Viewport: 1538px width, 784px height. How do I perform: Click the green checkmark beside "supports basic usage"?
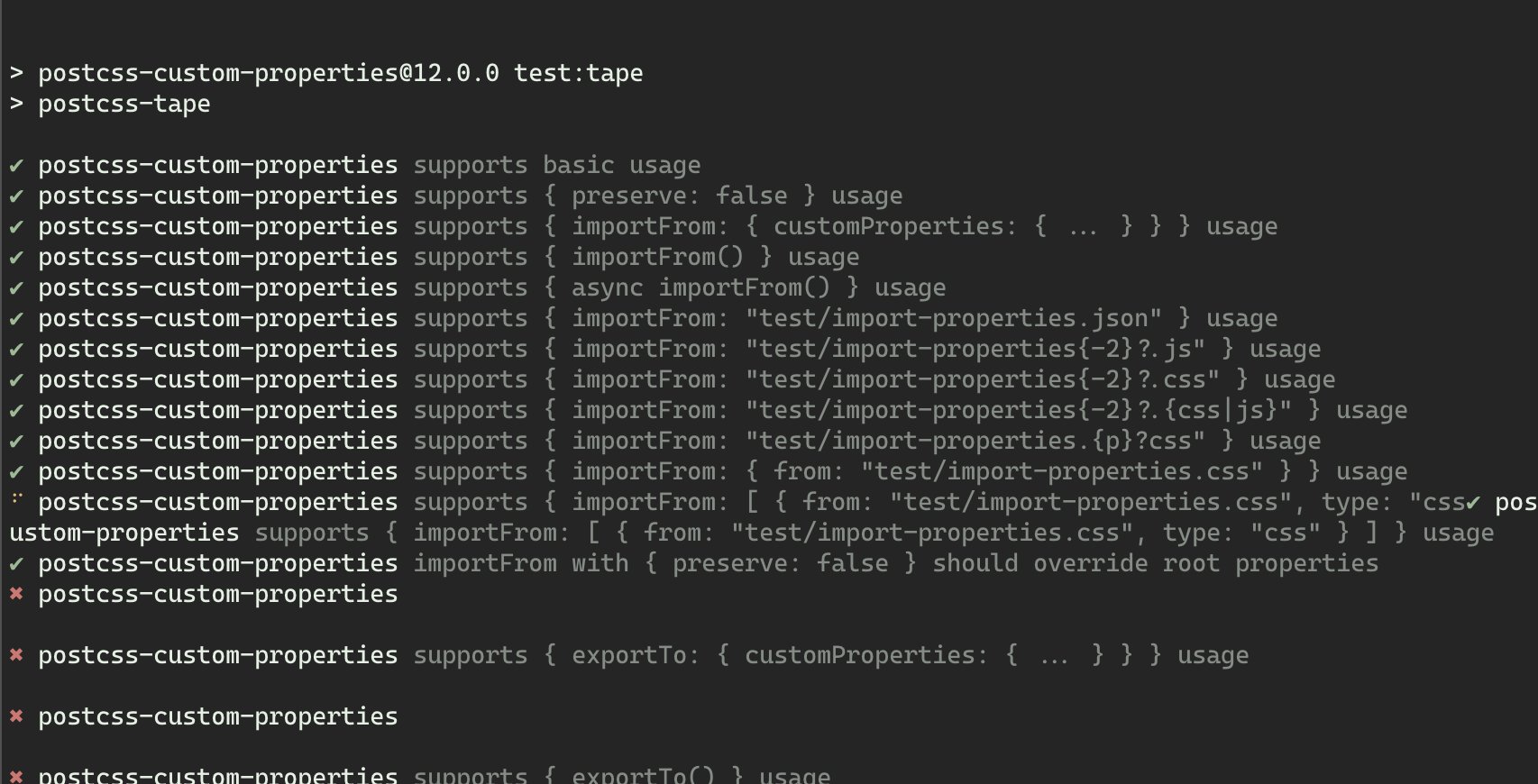[16, 166]
